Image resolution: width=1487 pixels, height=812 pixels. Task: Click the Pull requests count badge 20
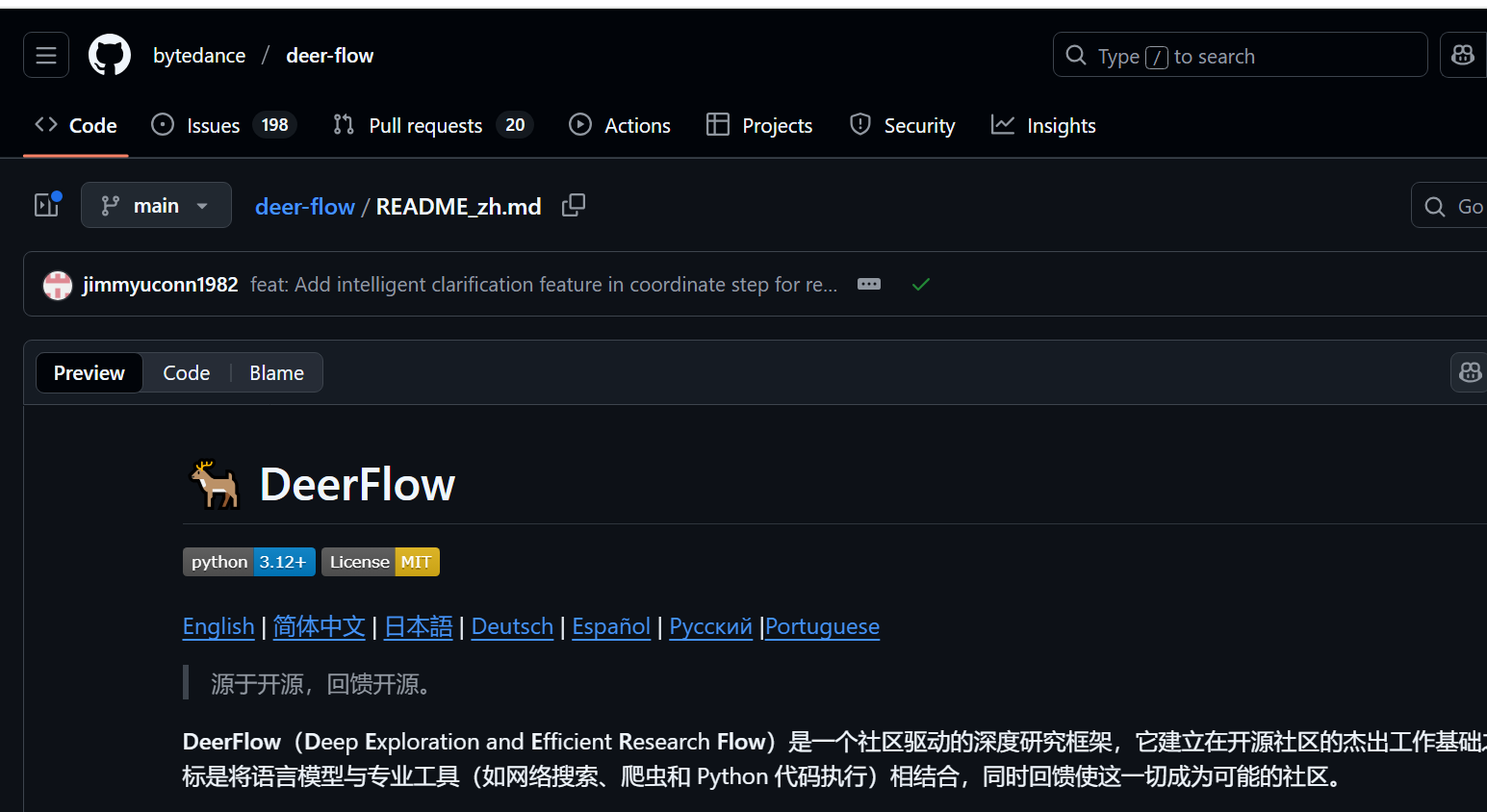[x=515, y=125]
